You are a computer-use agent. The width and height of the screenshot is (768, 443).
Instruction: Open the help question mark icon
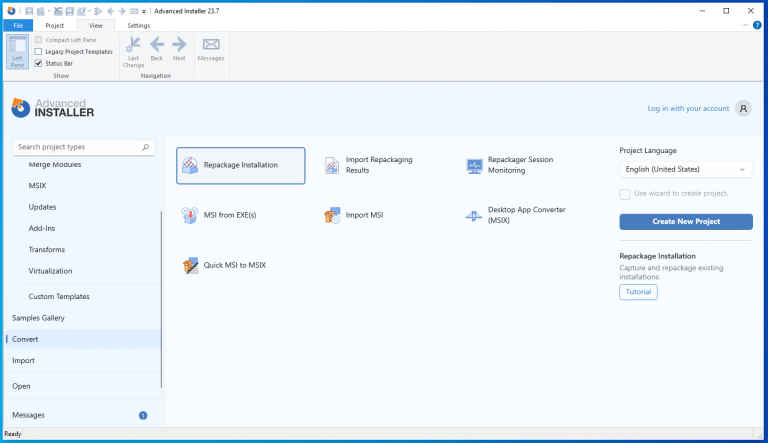coord(757,25)
